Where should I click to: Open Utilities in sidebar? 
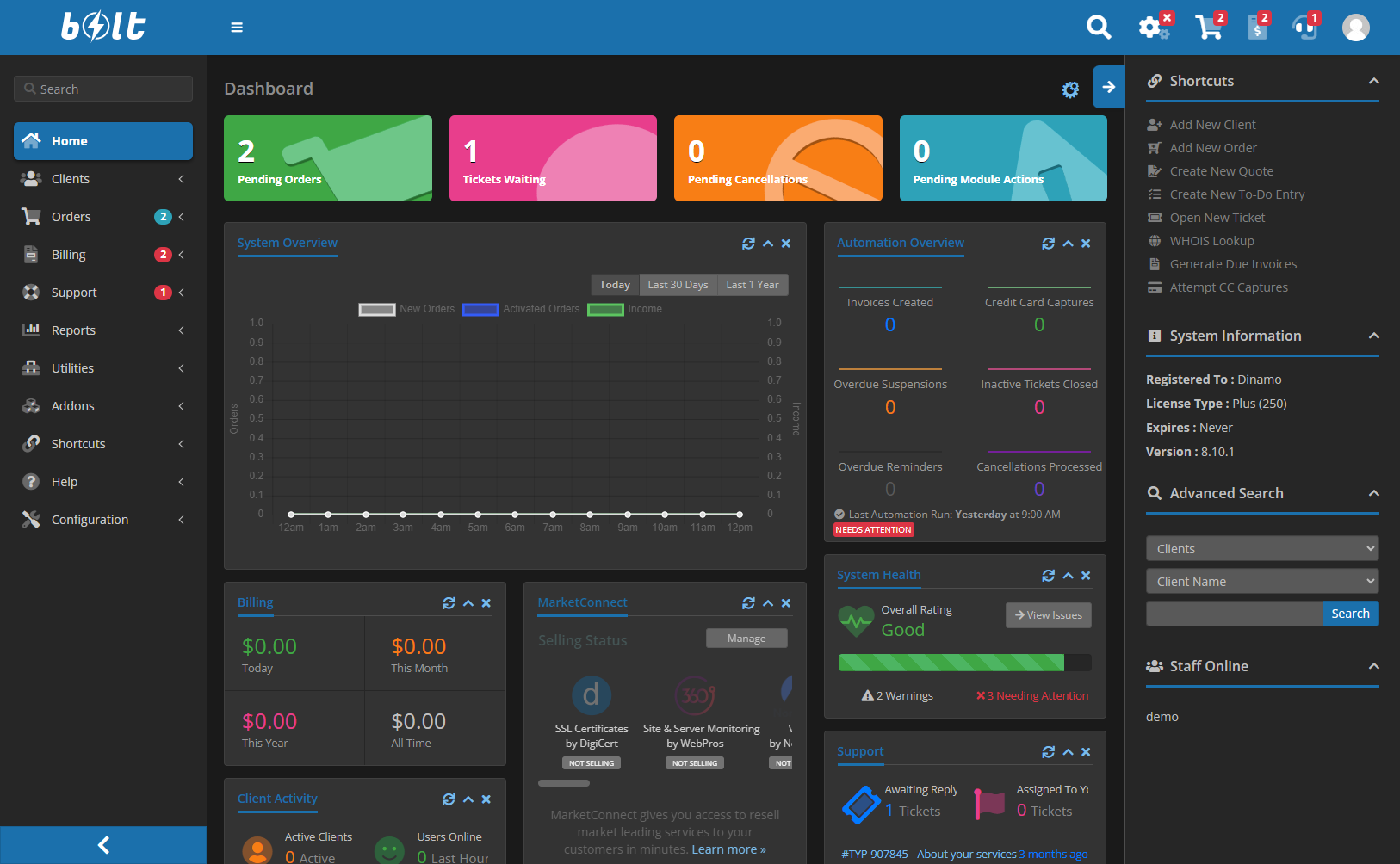point(103,368)
